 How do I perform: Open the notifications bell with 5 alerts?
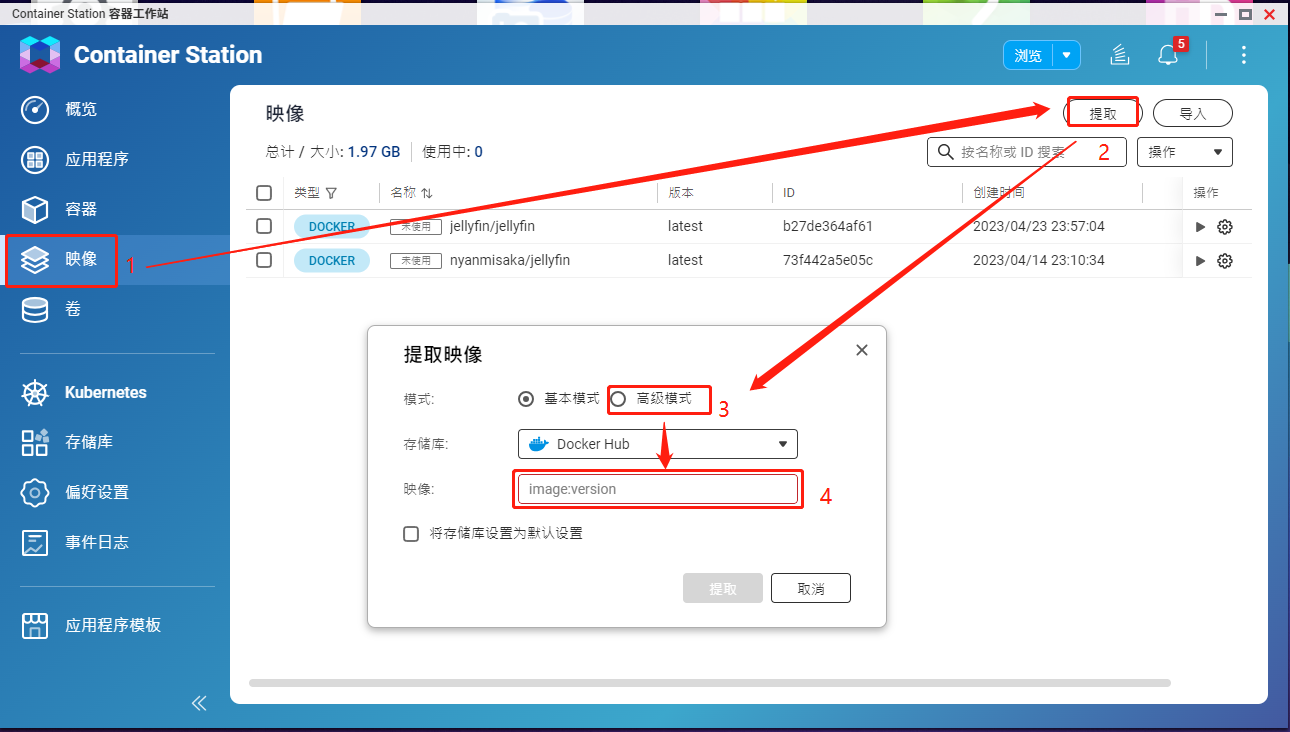(x=1168, y=55)
